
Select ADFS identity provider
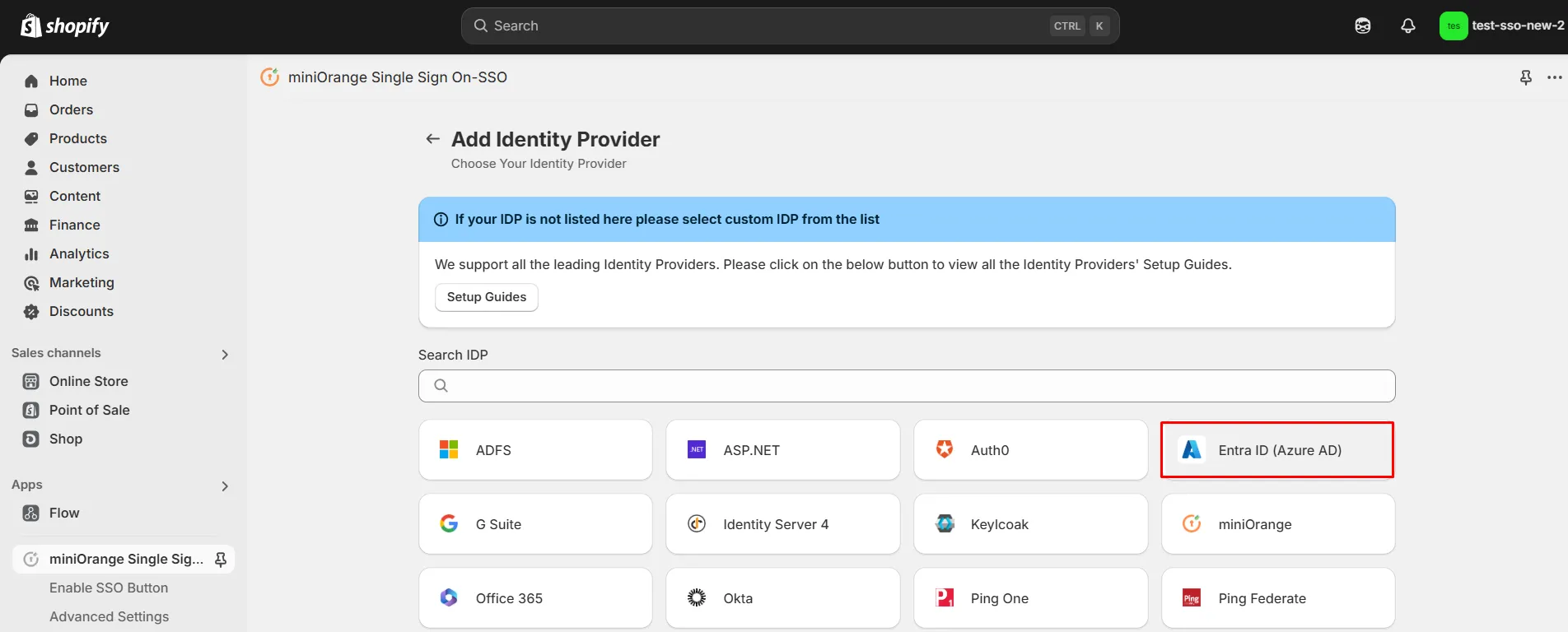pyautogui.click(x=535, y=450)
